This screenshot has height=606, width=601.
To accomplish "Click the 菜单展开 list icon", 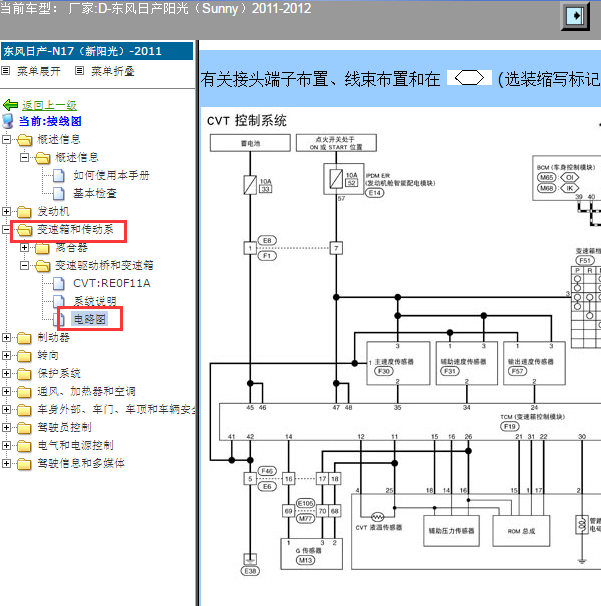I will [5, 71].
